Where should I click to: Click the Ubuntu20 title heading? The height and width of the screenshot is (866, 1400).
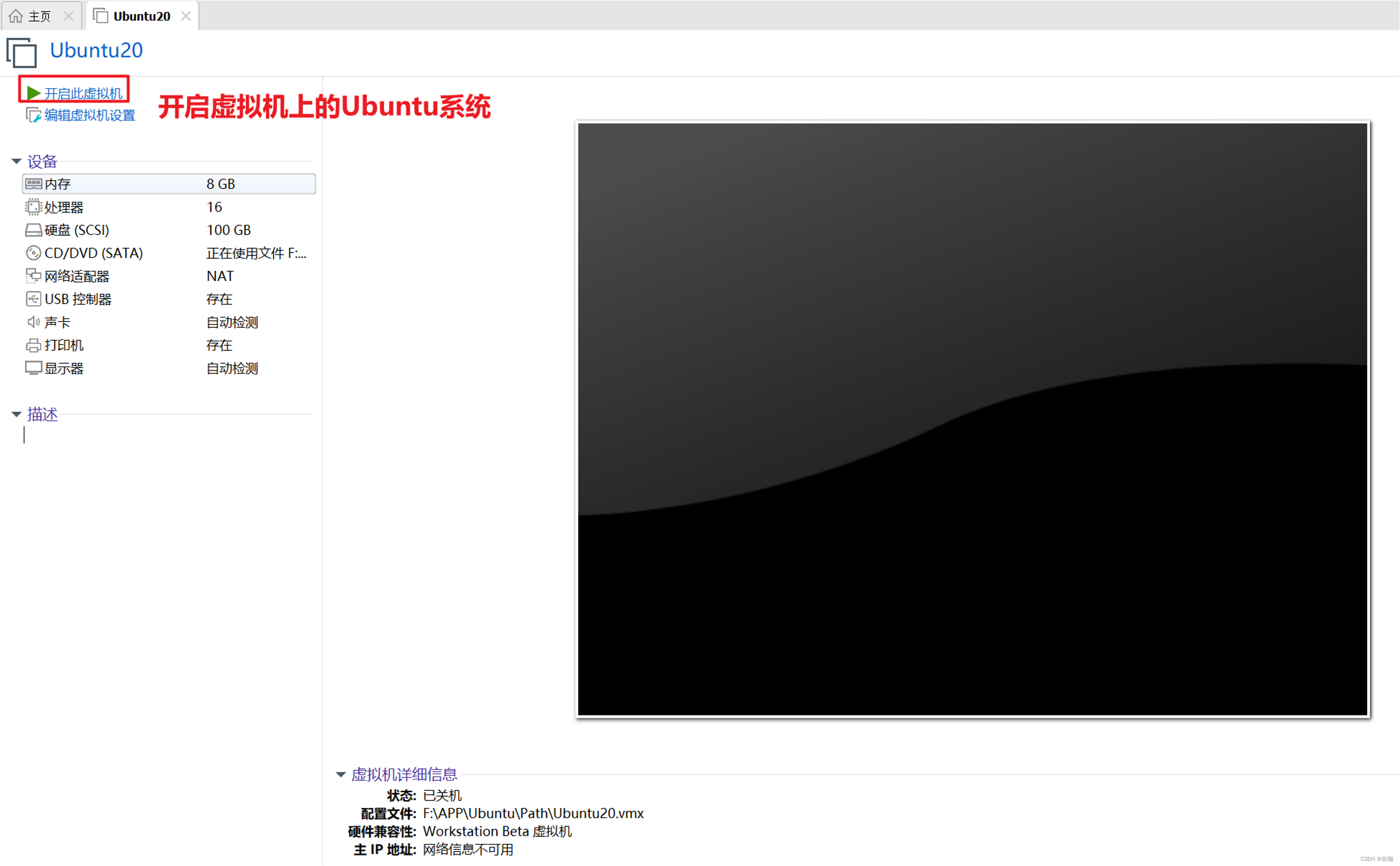[97, 50]
